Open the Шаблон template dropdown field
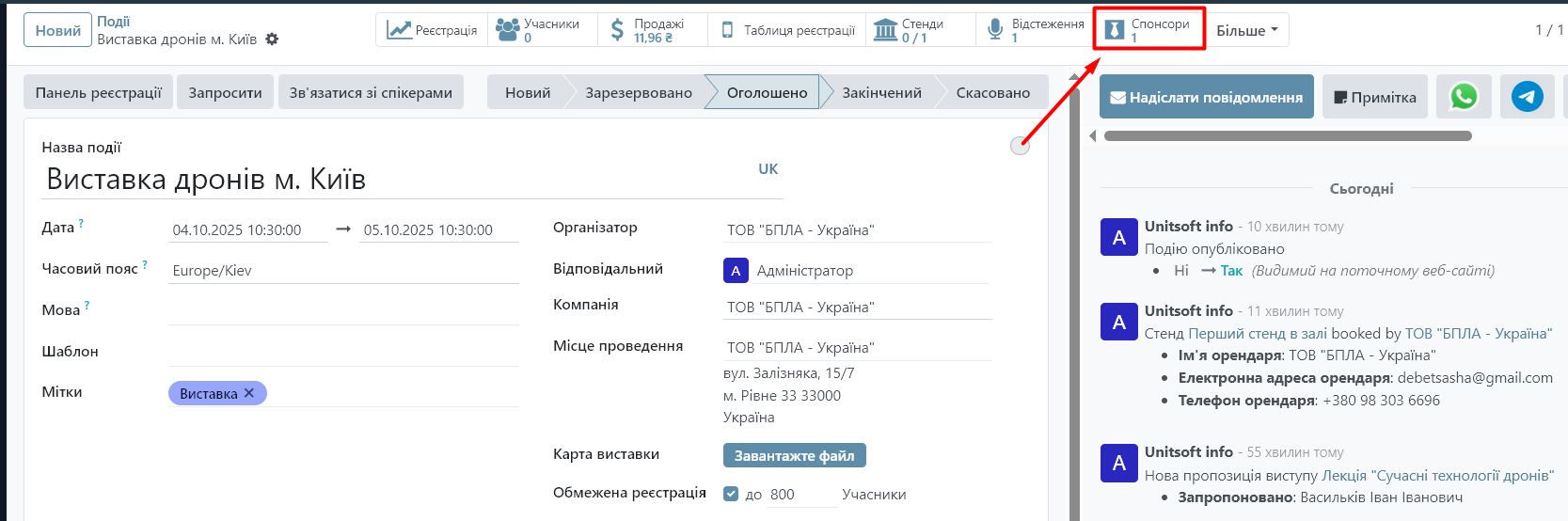This screenshot has height=521, width=1568. (x=343, y=352)
